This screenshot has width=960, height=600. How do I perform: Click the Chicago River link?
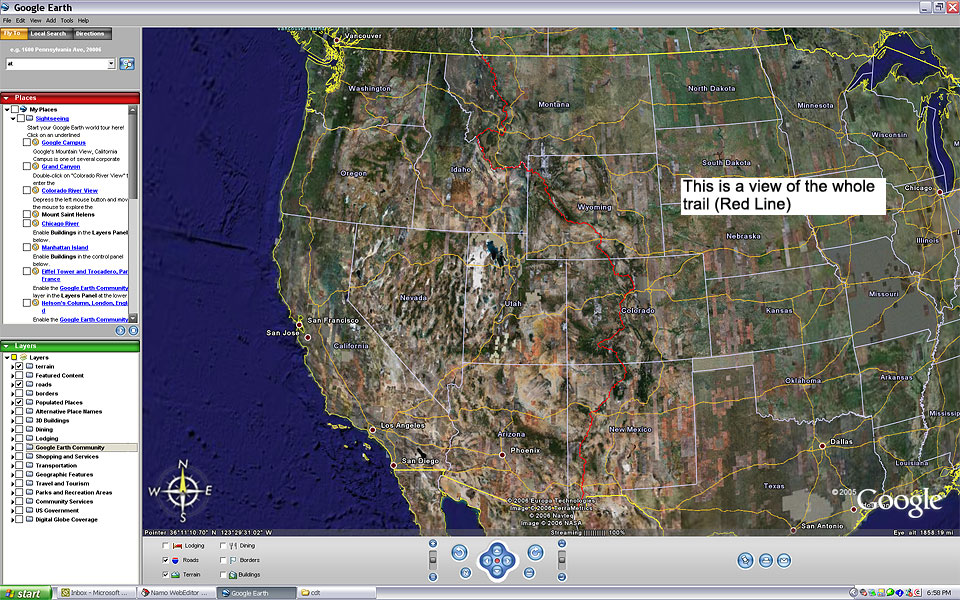[x=60, y=223]
